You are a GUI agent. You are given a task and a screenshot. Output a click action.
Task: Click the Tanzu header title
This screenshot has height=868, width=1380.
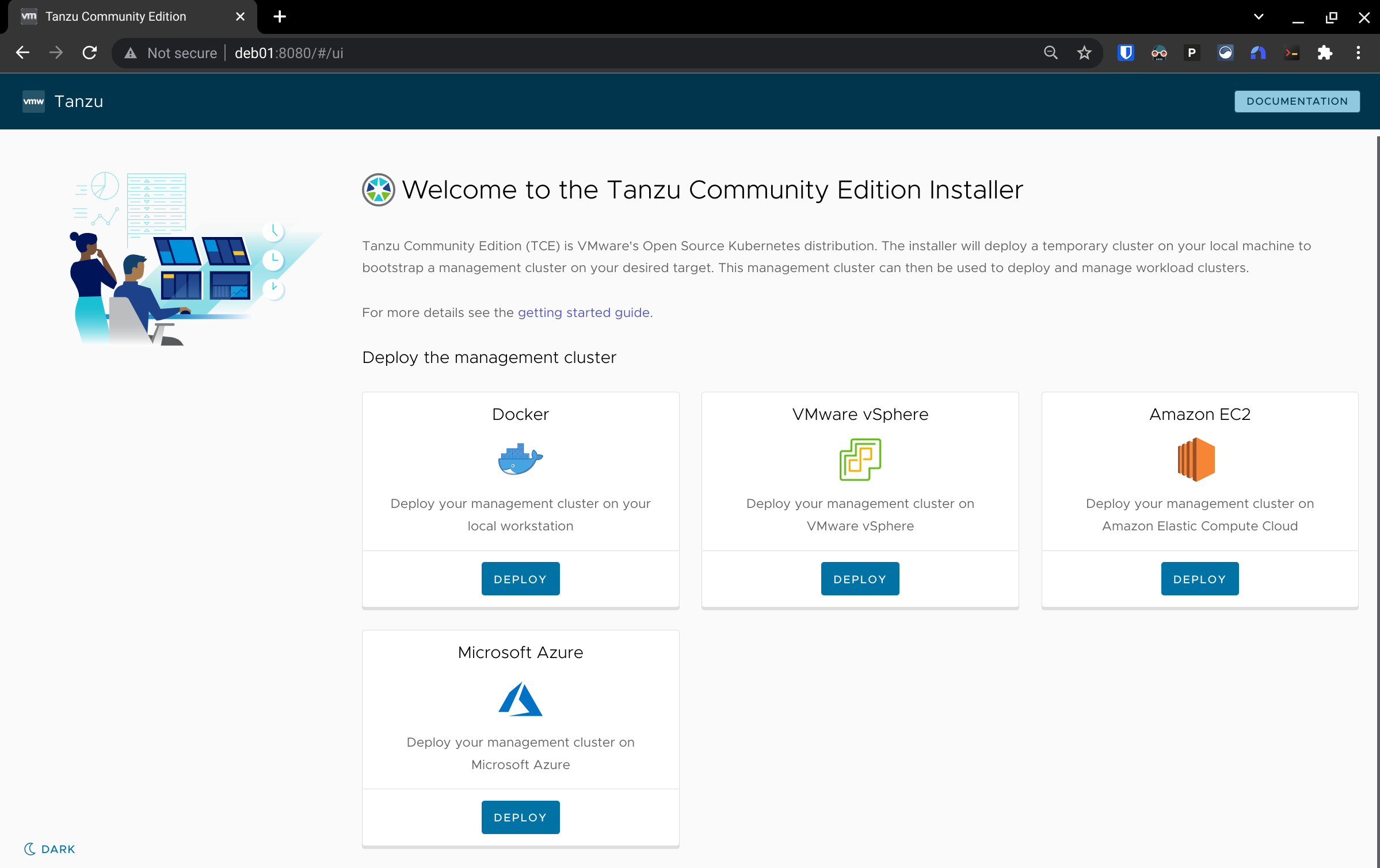tap(79, 102)
